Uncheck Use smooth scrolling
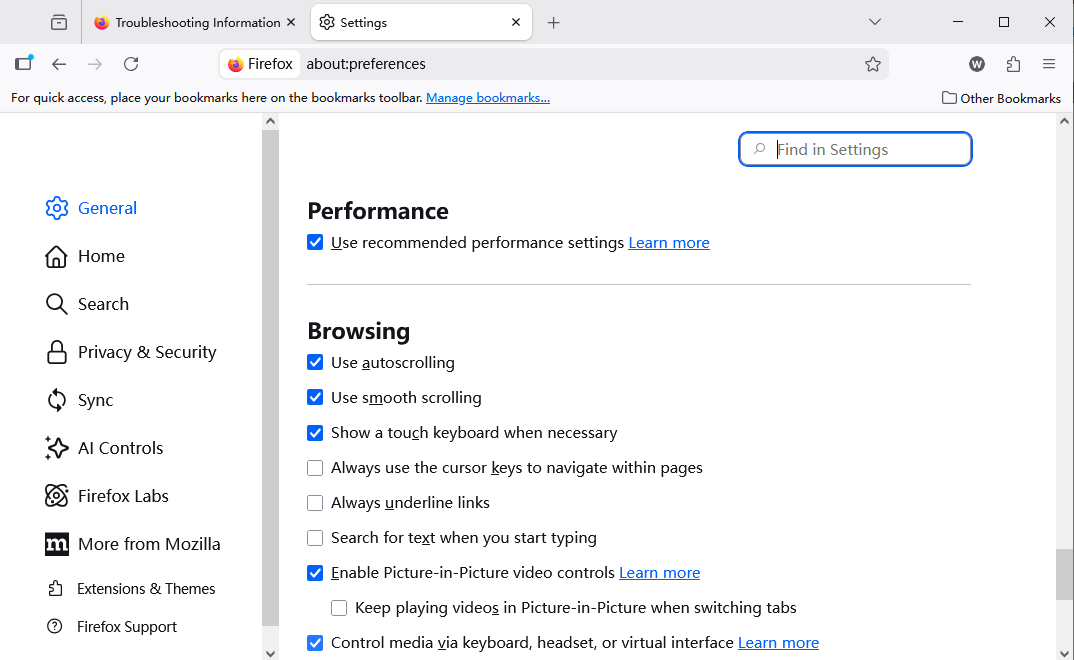The height and width of the screenshot is (660, 1074). (315, 398)
